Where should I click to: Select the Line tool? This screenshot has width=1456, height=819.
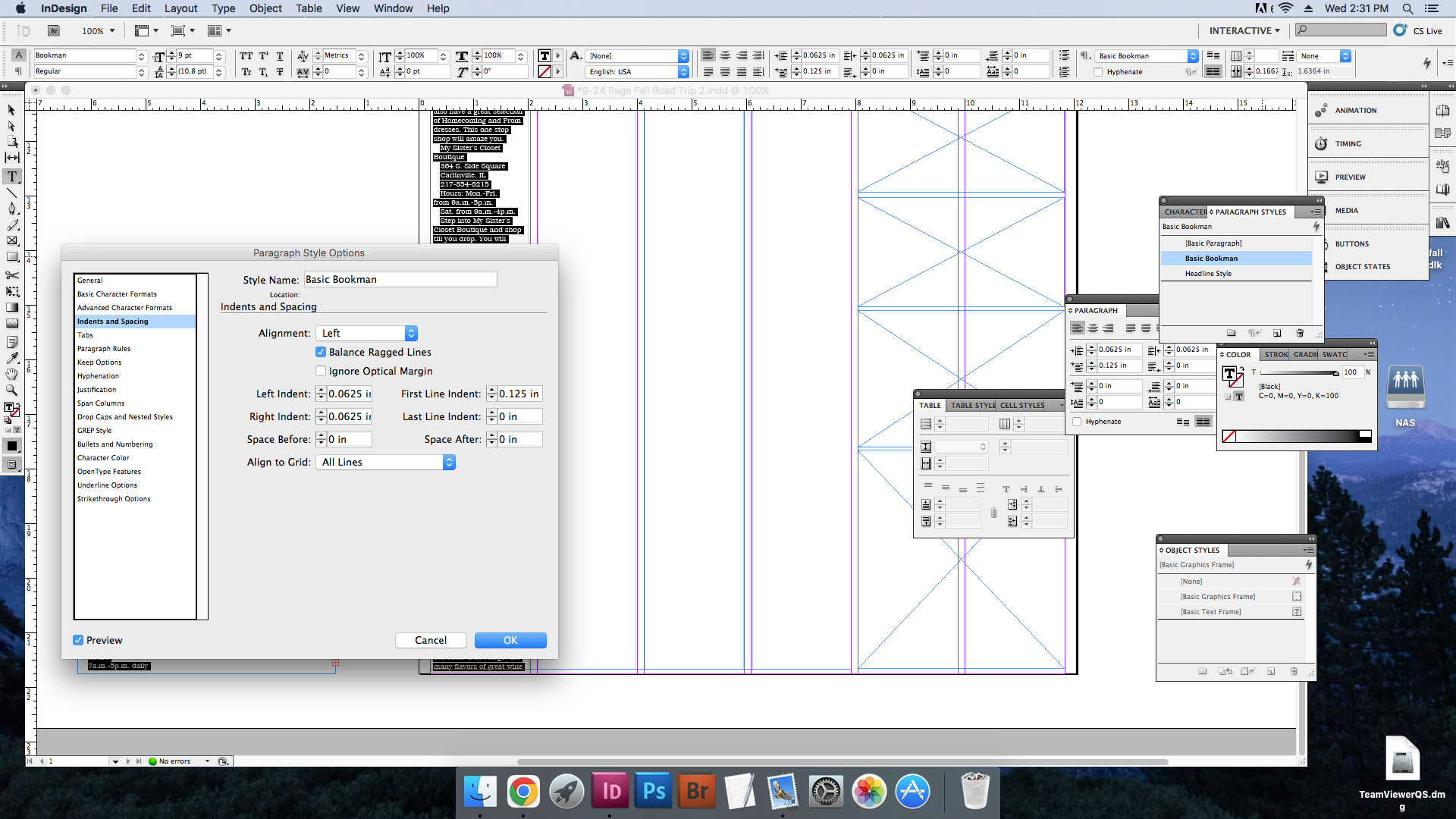pos(12,193)
